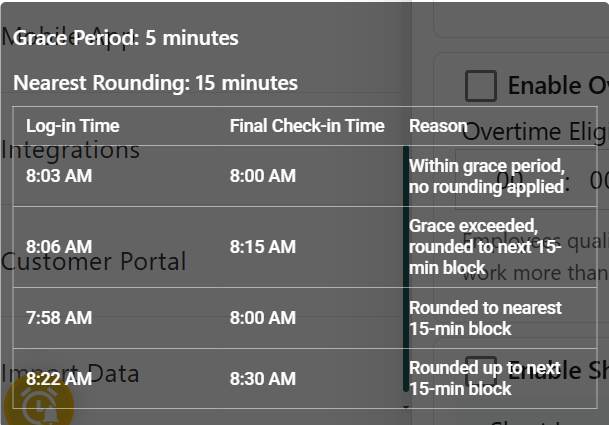Open Integrations in the sidebar
Viewport: 609px width, 425px height.
tap(70, 150)
